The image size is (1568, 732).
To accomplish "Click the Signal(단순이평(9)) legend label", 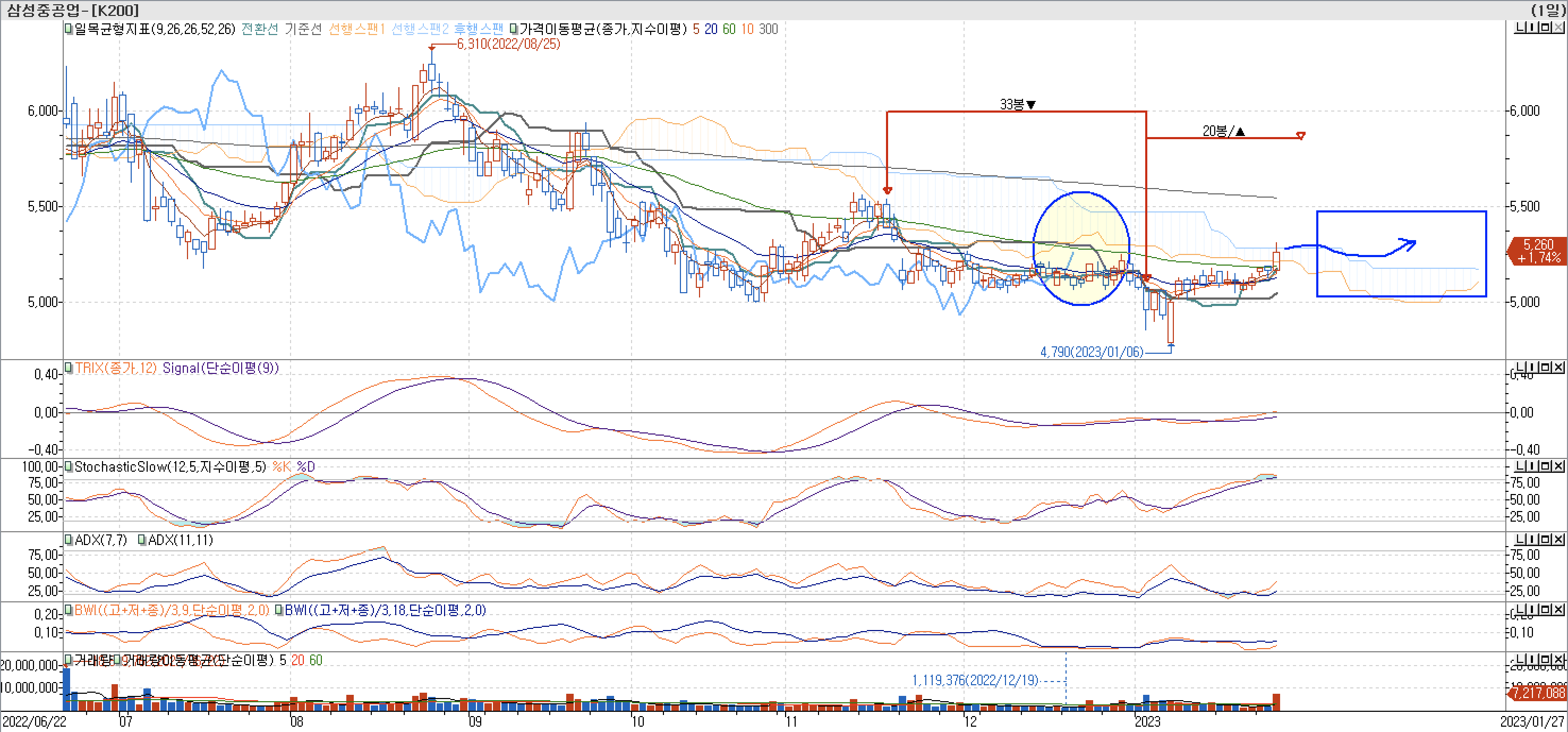I will point(220,368).
